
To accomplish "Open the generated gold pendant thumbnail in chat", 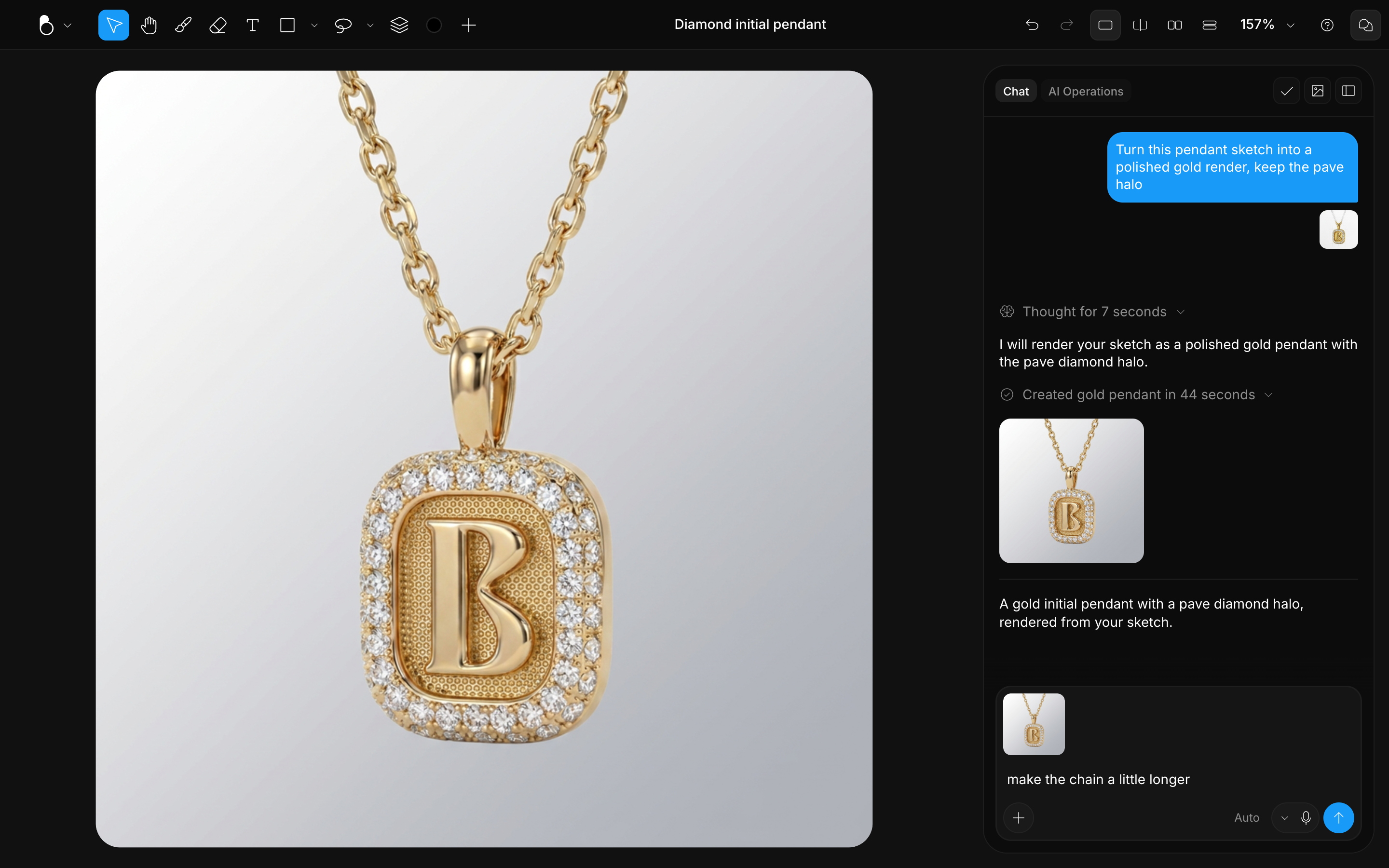I will click(x=1071, y=491).
